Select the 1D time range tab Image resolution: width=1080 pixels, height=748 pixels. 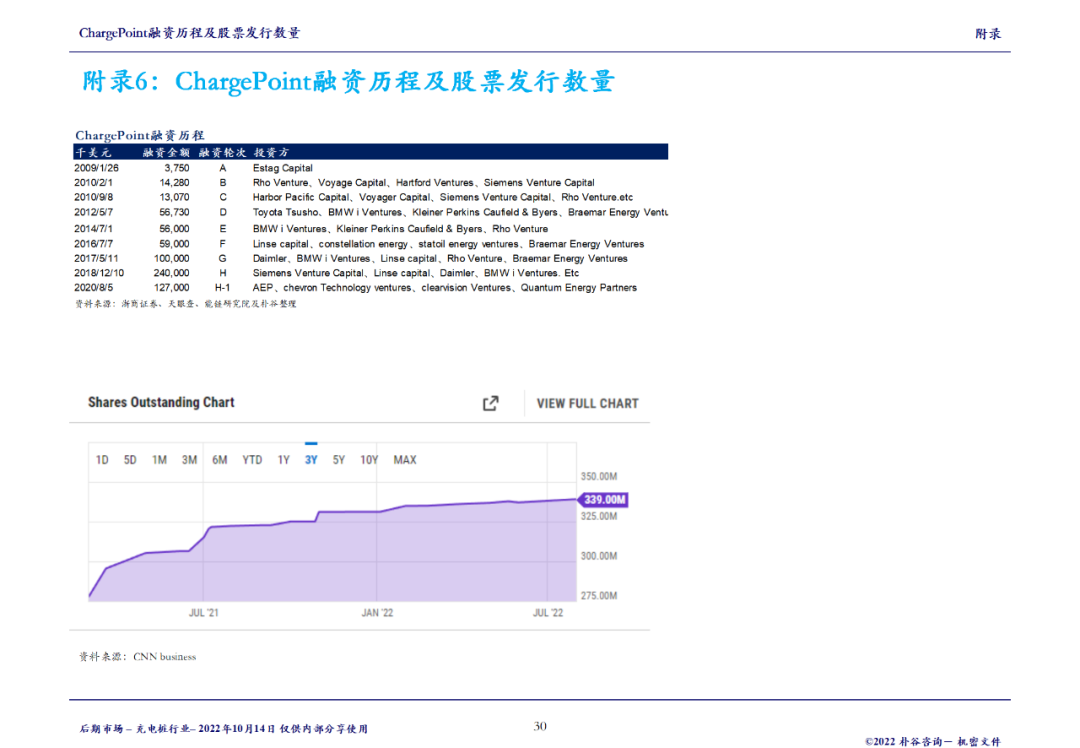[102, 459]
